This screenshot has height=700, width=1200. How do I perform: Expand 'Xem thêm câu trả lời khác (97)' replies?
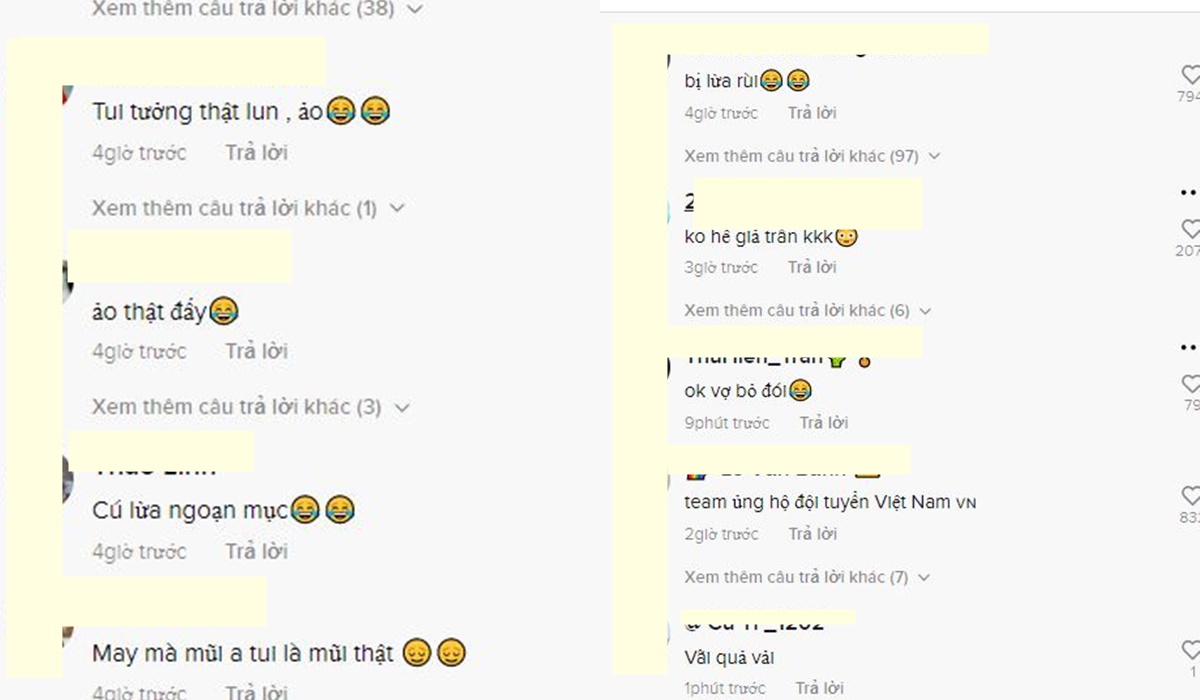click(813, 156)
